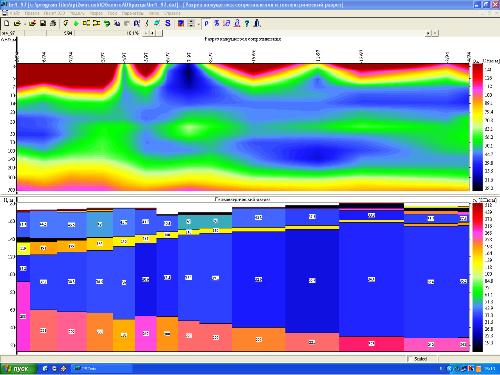
Task: Click the green Пуск start button
Action: point(17,368)
